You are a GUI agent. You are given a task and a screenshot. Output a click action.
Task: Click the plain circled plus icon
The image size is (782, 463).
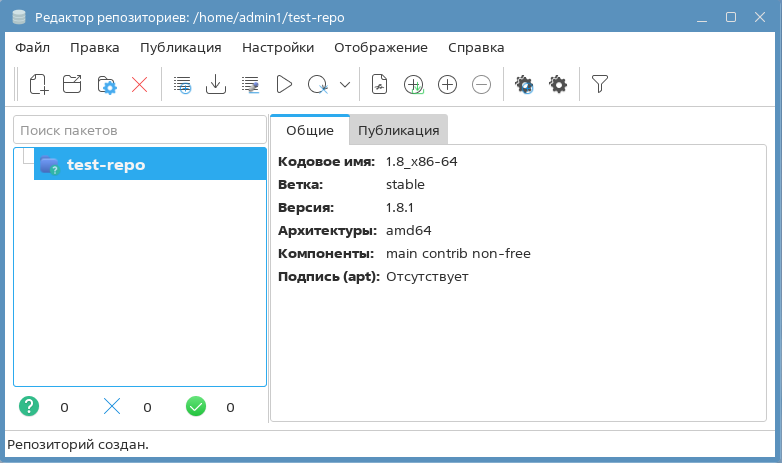click(x=448, y=85)
